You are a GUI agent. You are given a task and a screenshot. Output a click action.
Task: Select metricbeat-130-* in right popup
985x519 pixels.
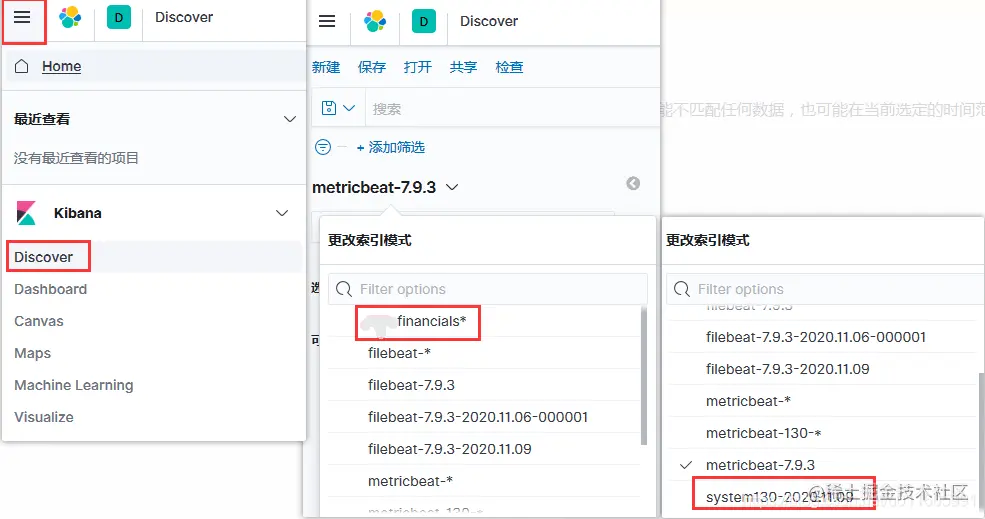[x=764, y=434]
